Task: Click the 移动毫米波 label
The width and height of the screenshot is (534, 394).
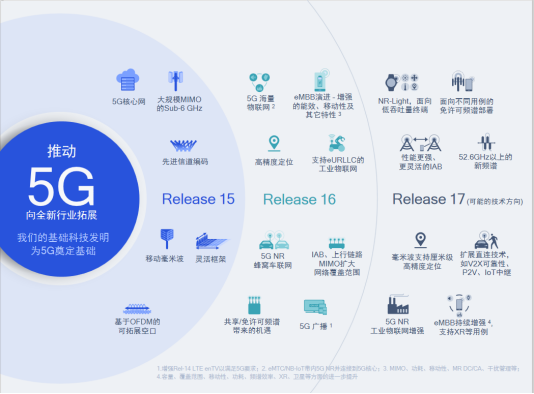Action: [164, 259]
